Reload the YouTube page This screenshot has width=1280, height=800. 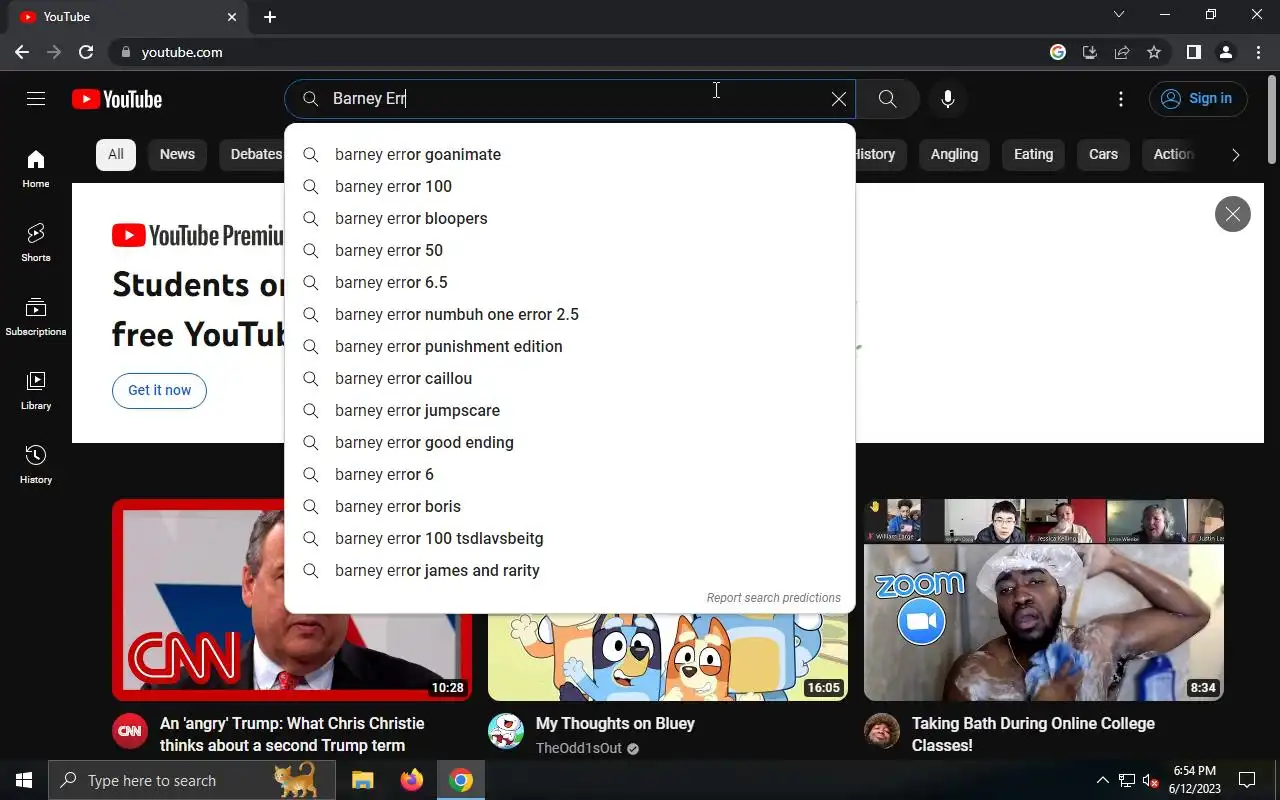click(86, 52)
